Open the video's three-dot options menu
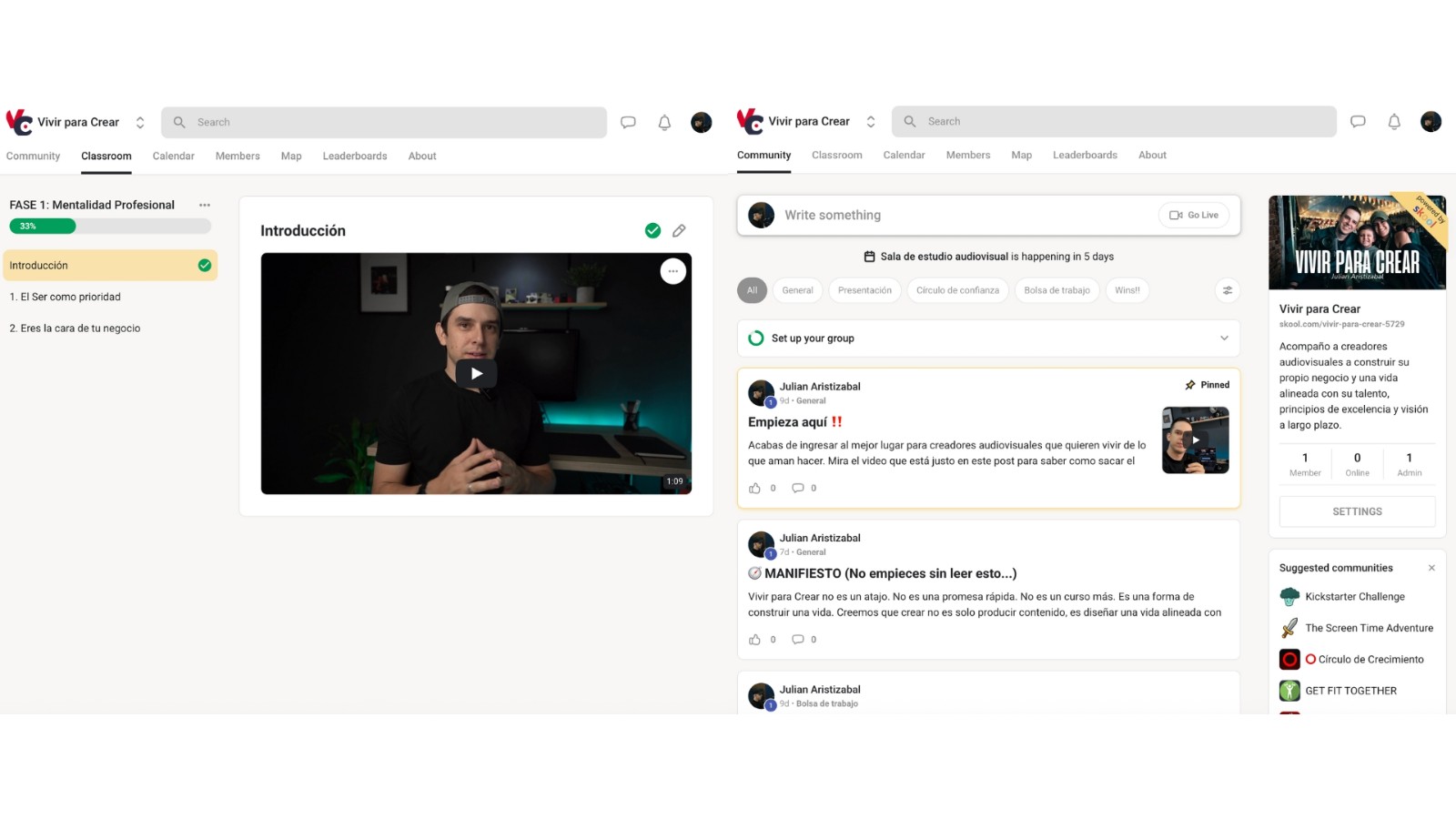Viewport: 1456px width, 819px height. coord(672,271)
